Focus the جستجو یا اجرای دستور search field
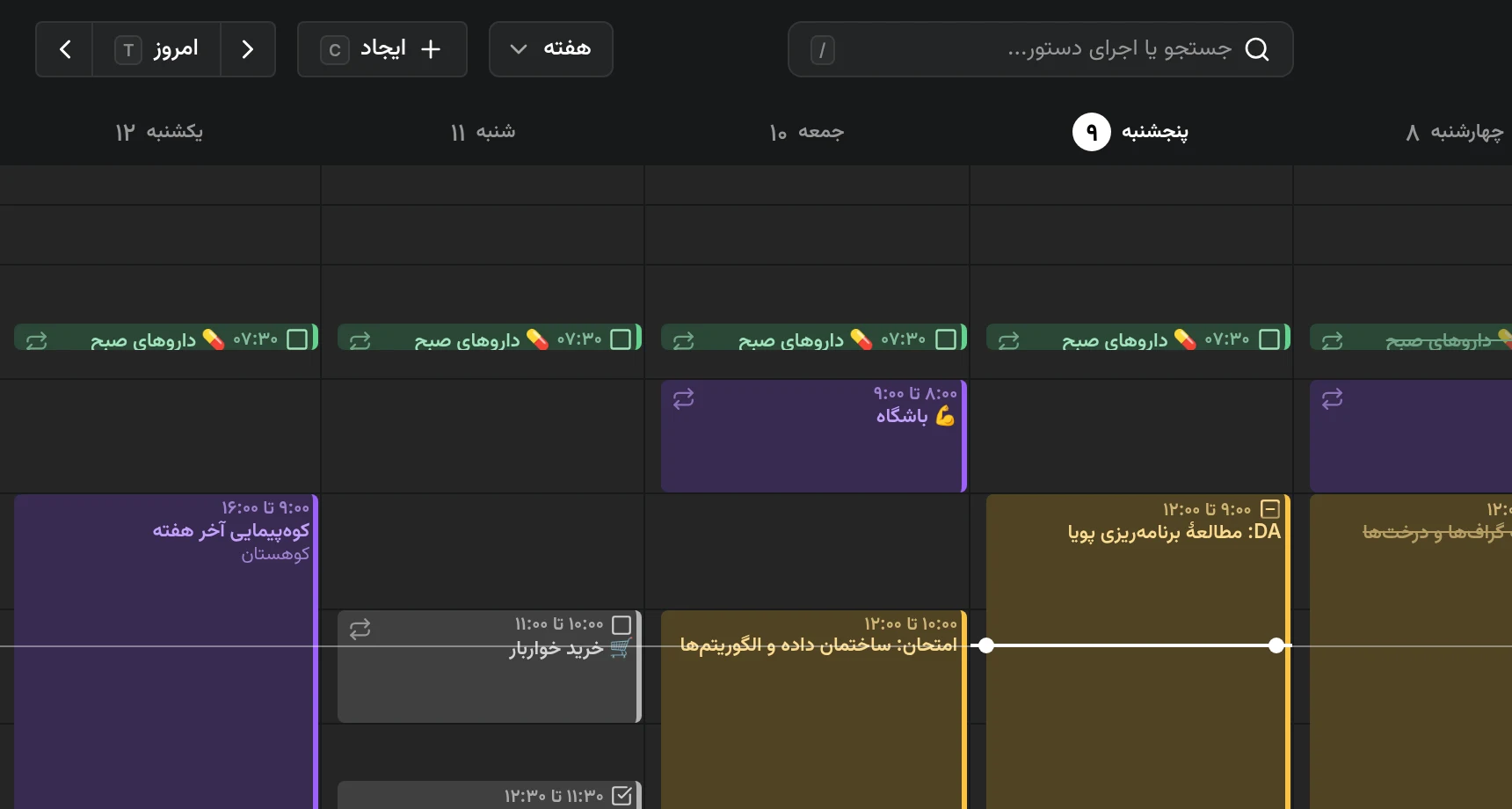This screenshot has width=1512, height=809. click(1041, 49)
